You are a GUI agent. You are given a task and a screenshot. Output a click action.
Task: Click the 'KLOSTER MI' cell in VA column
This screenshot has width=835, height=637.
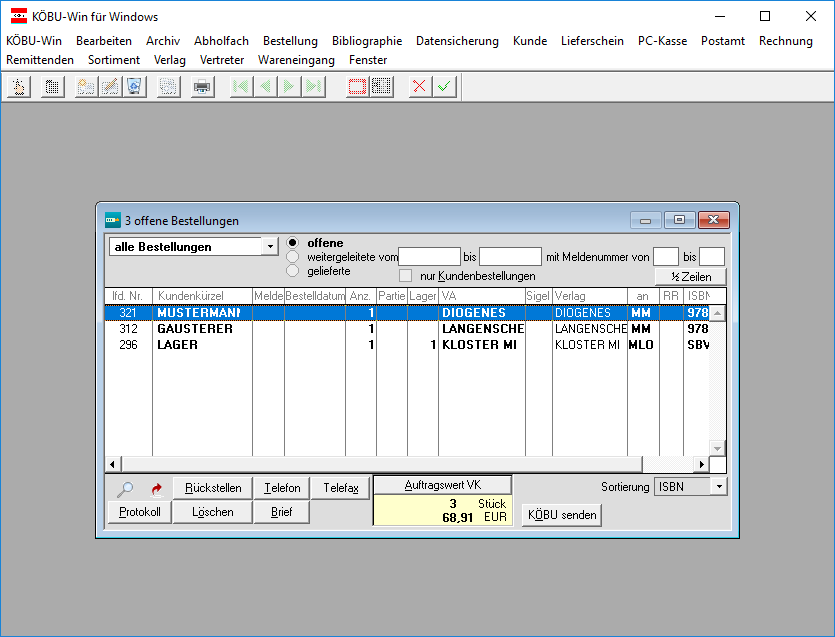pos(481,345)
